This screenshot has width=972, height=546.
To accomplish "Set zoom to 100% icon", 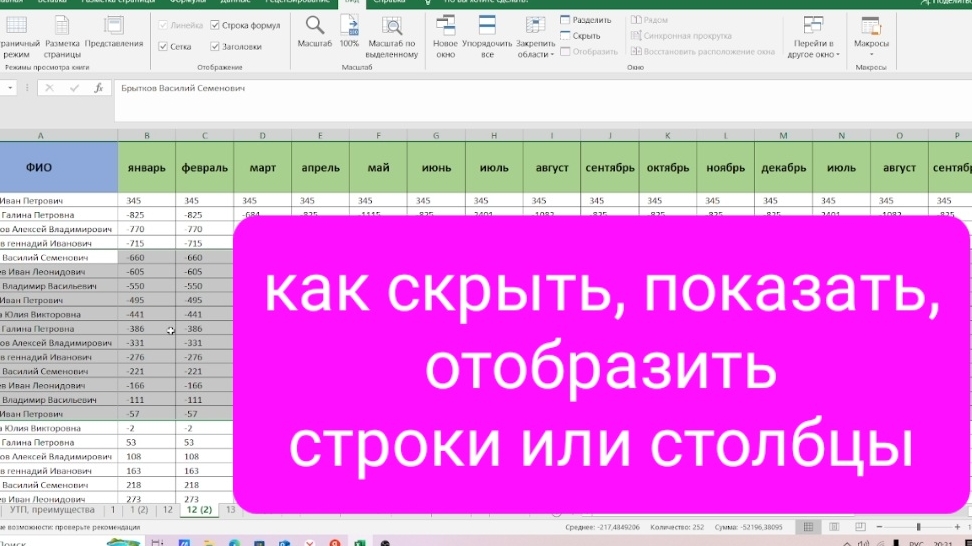I will (x=349, y=32).
